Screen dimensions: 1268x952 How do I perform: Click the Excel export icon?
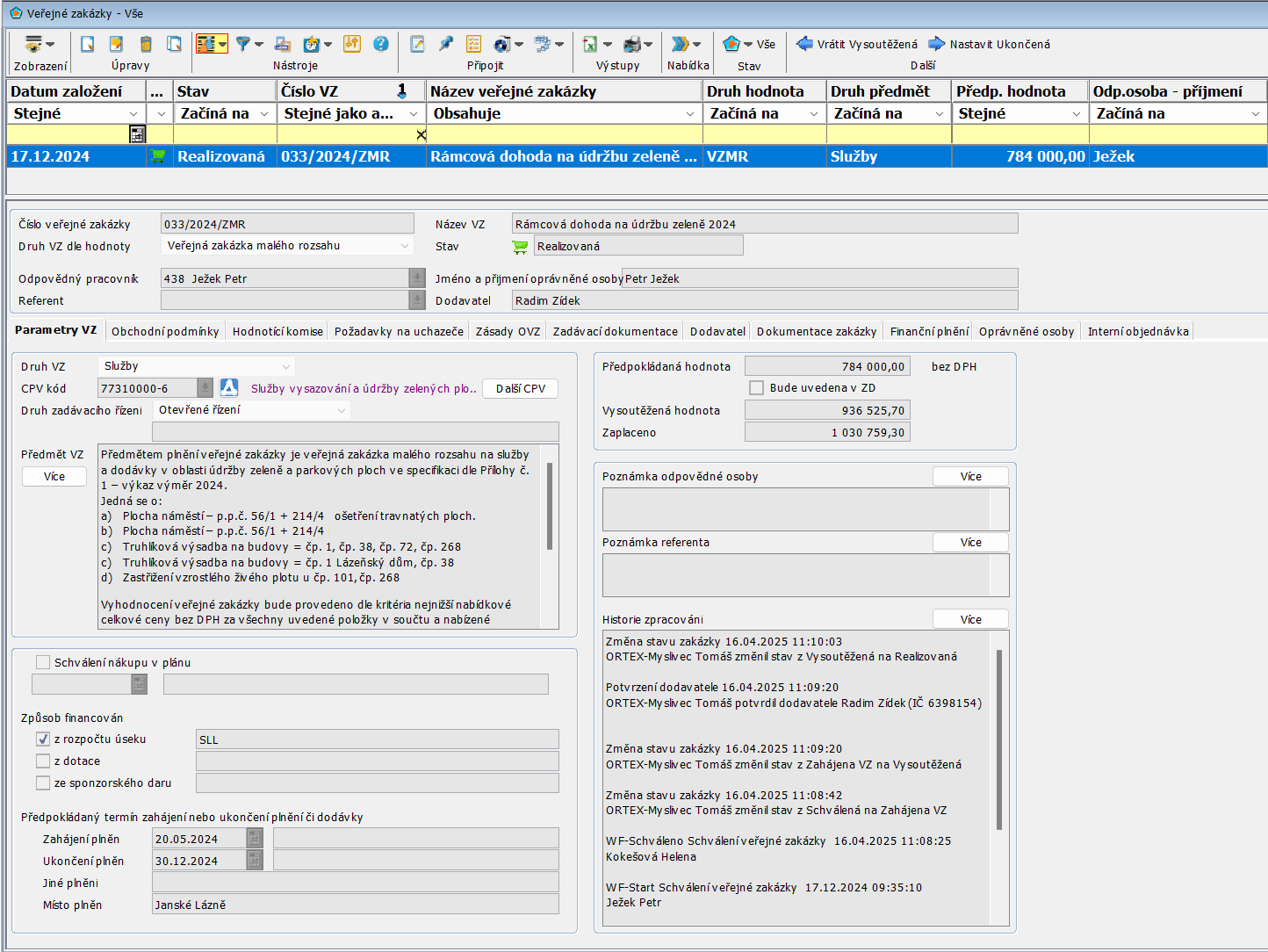click(x=590, y=44)
